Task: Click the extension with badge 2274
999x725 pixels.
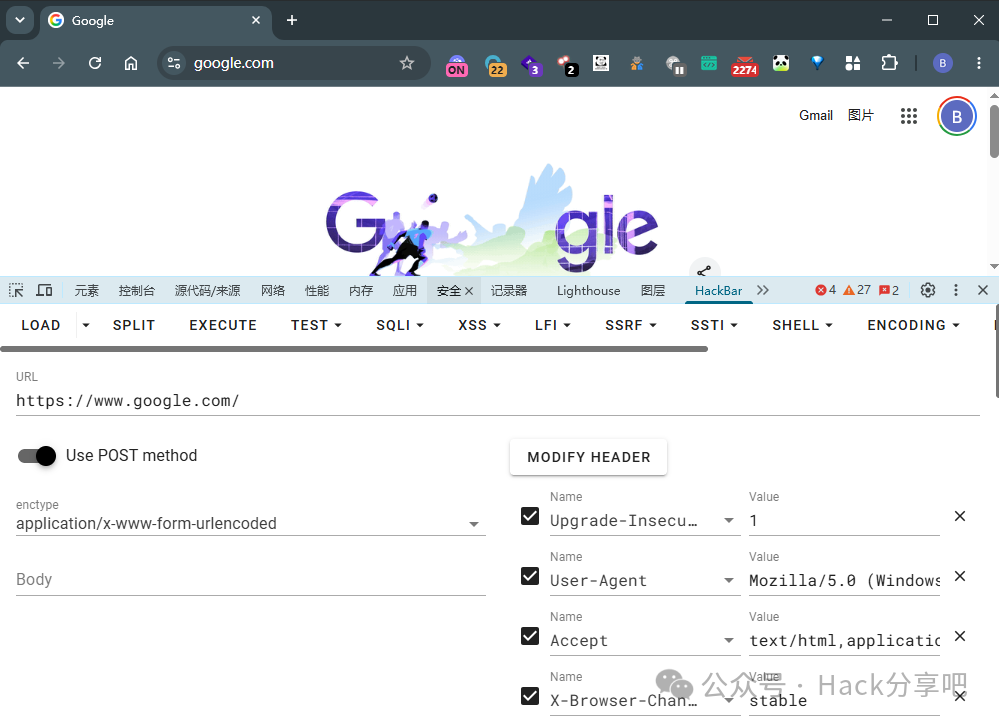Action: (745, 66)
